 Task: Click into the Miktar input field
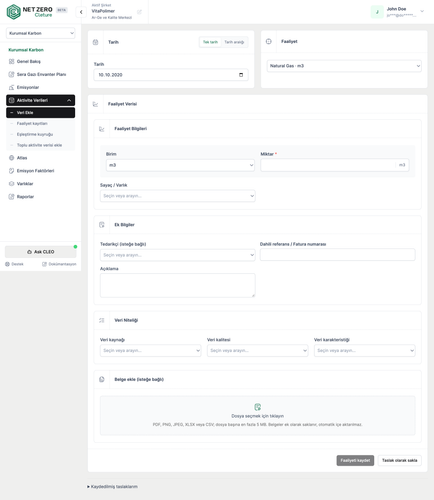[x=328, y=165]
